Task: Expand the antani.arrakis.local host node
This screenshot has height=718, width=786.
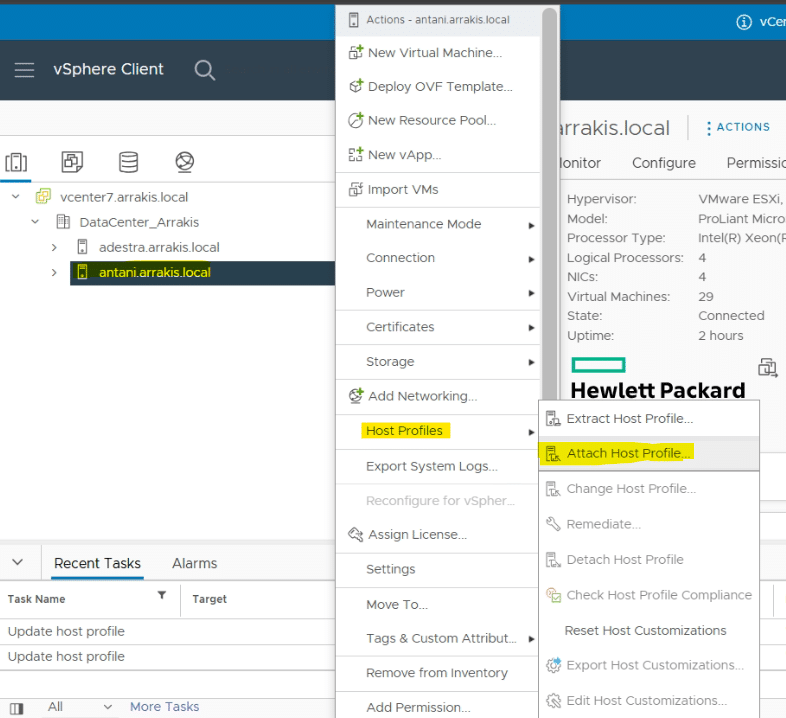Action: [x=54, y=272]
